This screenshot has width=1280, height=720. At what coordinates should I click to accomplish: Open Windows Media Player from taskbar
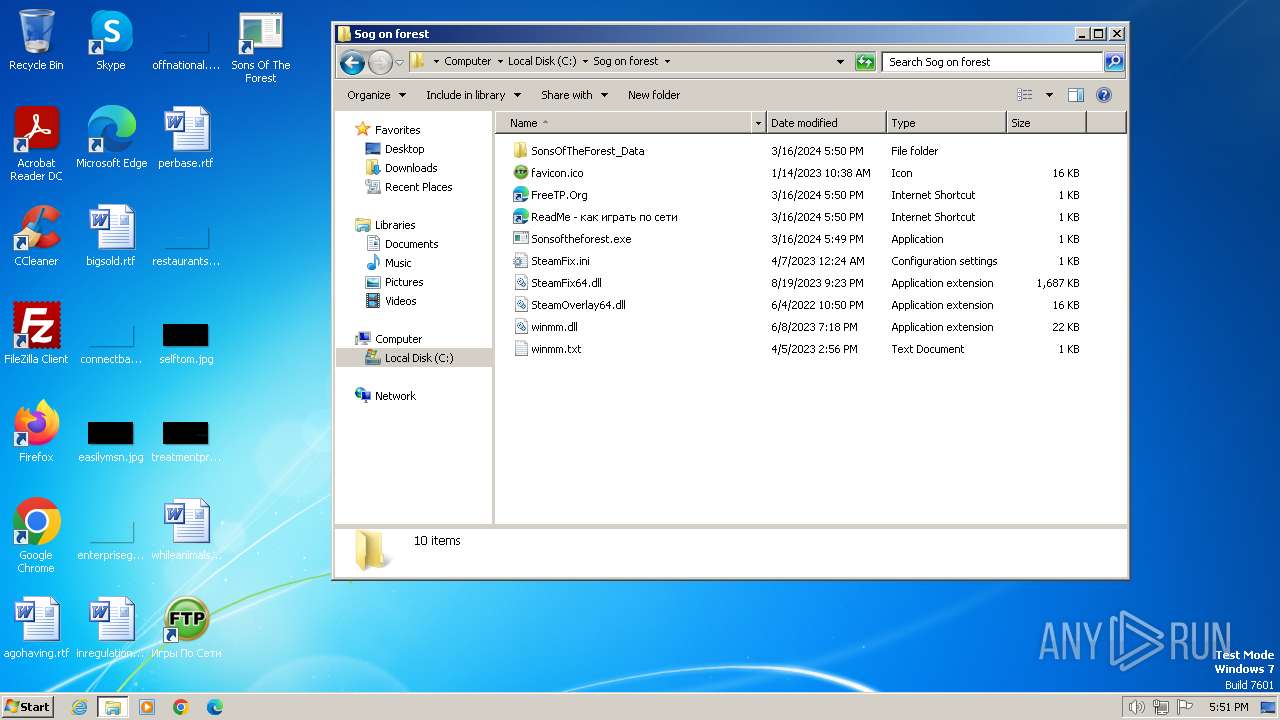(147, 707)
